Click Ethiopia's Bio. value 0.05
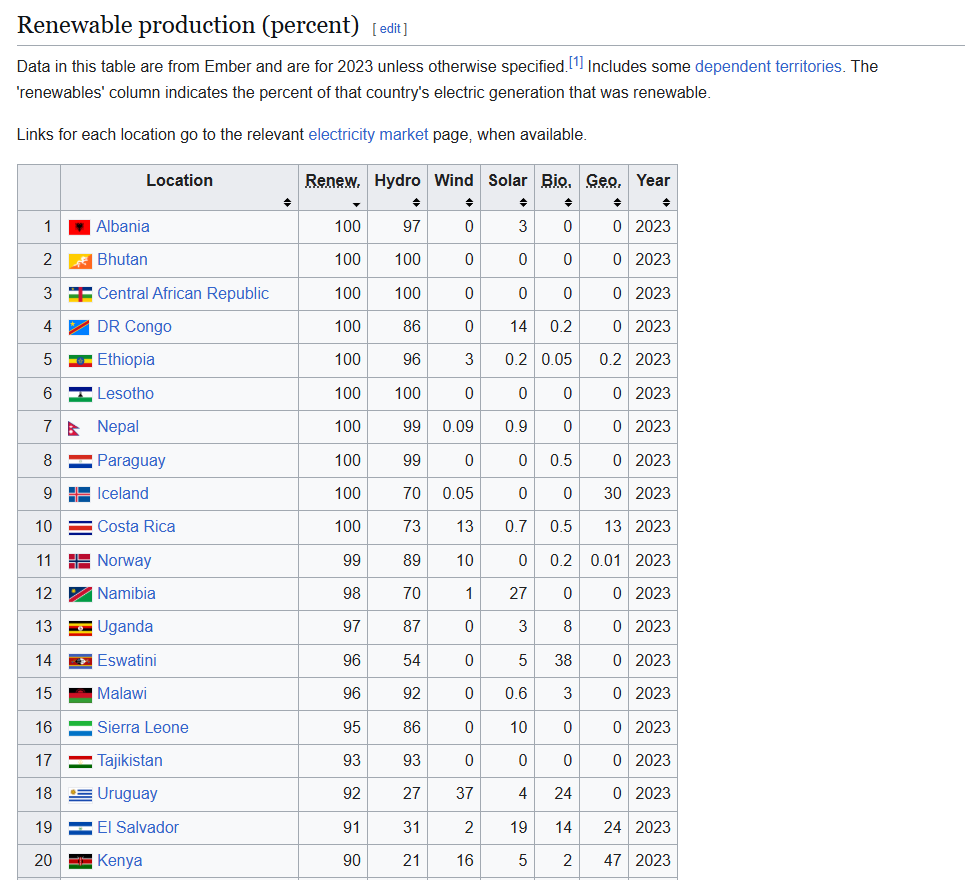967x880 pixels. point(557,360)
